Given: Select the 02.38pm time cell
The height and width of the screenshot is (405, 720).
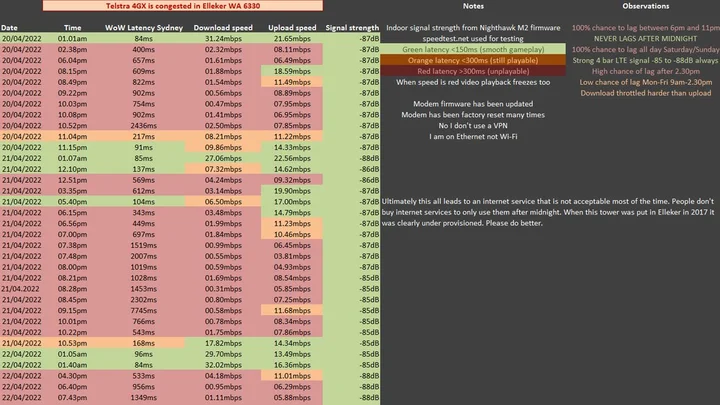Looking at the screenshot, I should (x=73, y=49).
